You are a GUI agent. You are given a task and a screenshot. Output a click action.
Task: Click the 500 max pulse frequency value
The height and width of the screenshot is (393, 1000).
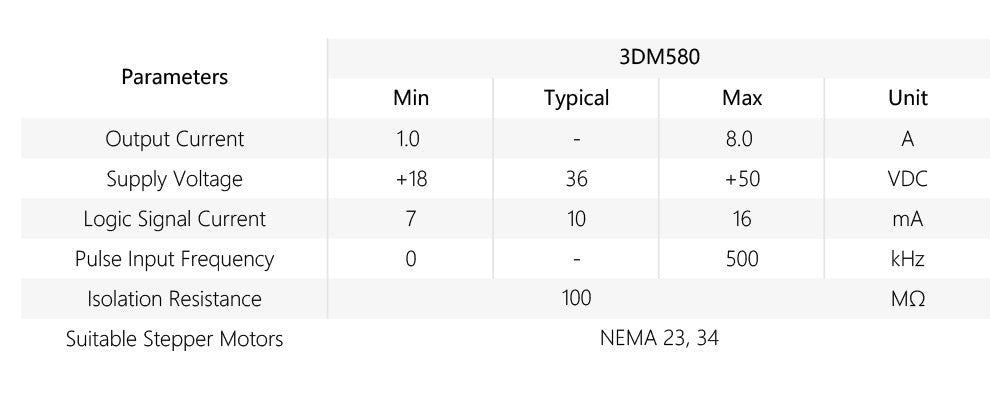click(742, 259)
